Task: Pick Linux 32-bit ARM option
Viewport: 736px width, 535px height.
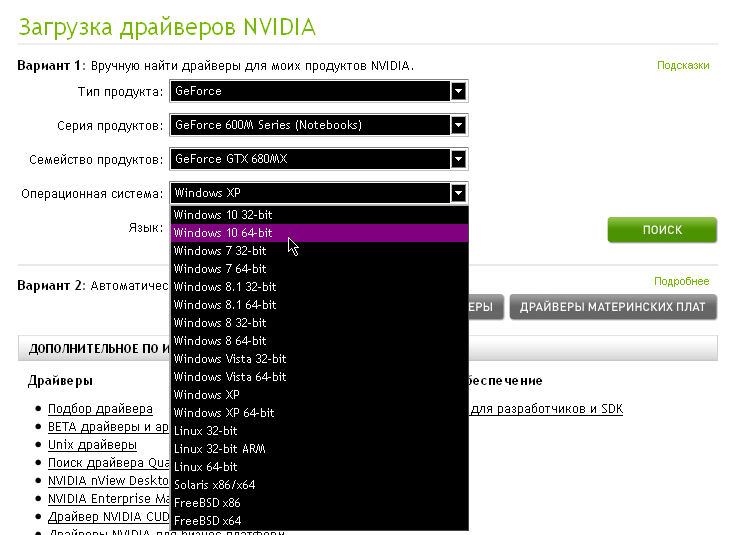Action: (319, 449)
